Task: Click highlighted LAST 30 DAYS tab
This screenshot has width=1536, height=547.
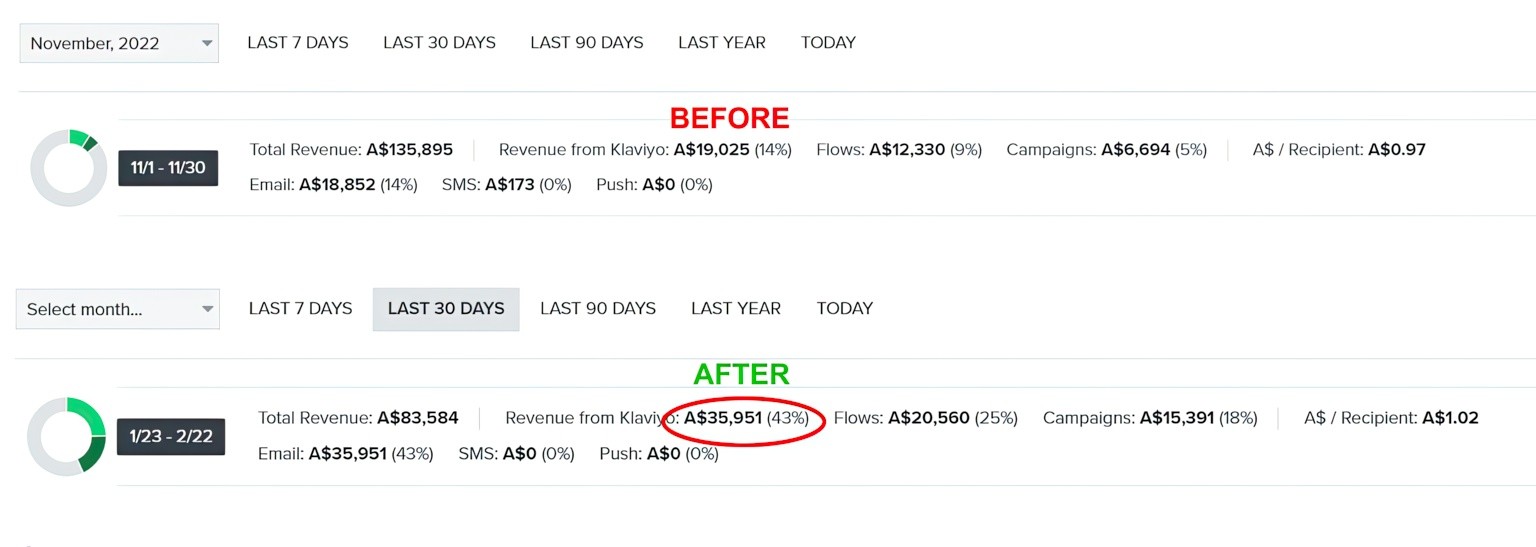Action: (446, 309)
